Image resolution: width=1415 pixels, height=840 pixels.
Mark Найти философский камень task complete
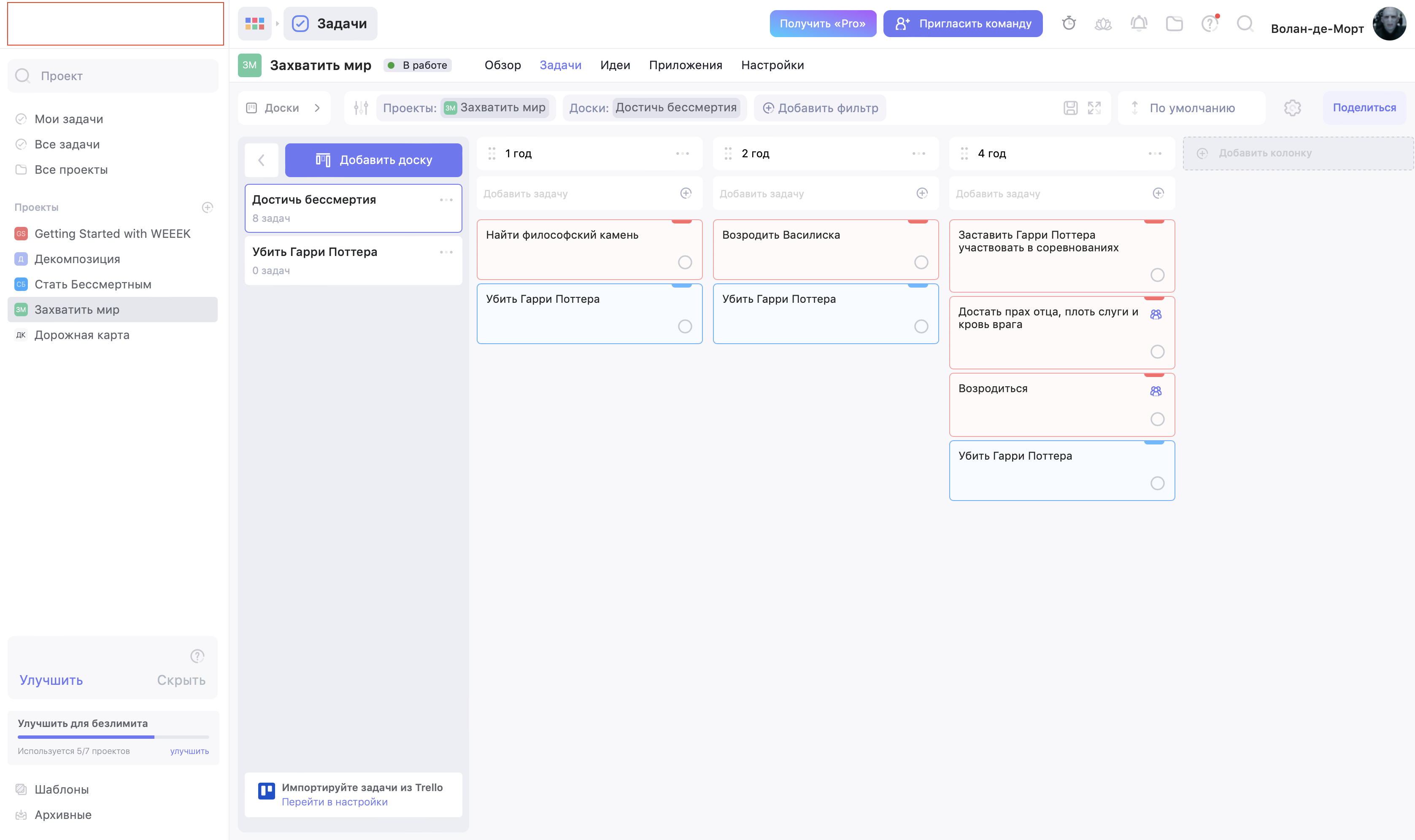[x=685, y=262]
